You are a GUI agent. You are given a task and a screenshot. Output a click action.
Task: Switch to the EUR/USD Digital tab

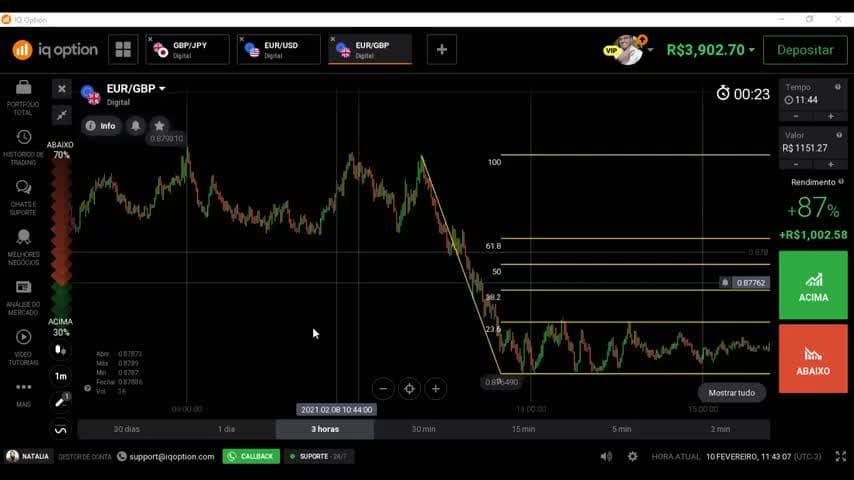click(279, 50)
